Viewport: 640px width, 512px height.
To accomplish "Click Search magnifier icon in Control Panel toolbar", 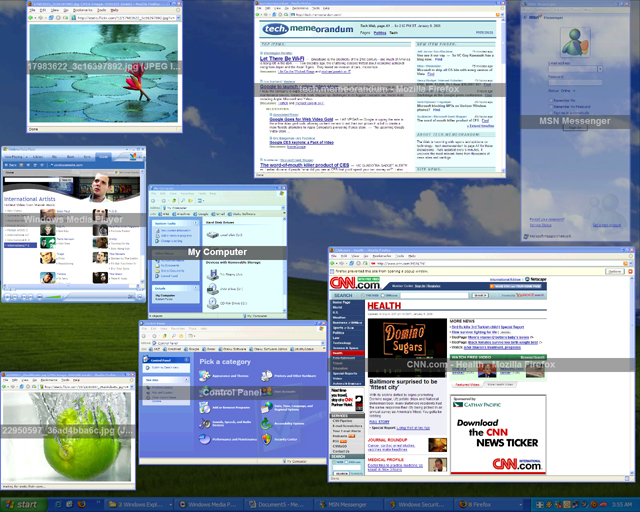I will [x=173, y=336].
